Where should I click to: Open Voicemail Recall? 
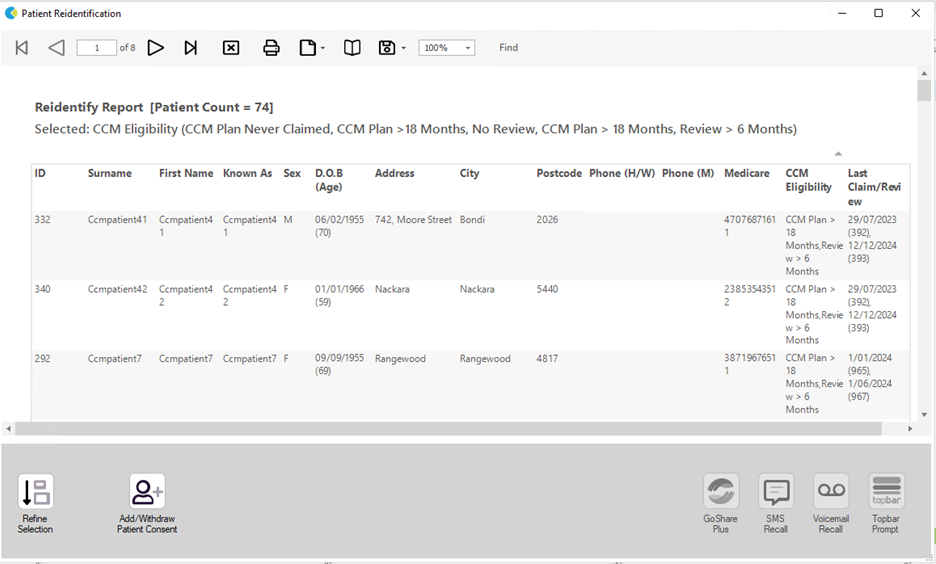click(x=831, y=504)
